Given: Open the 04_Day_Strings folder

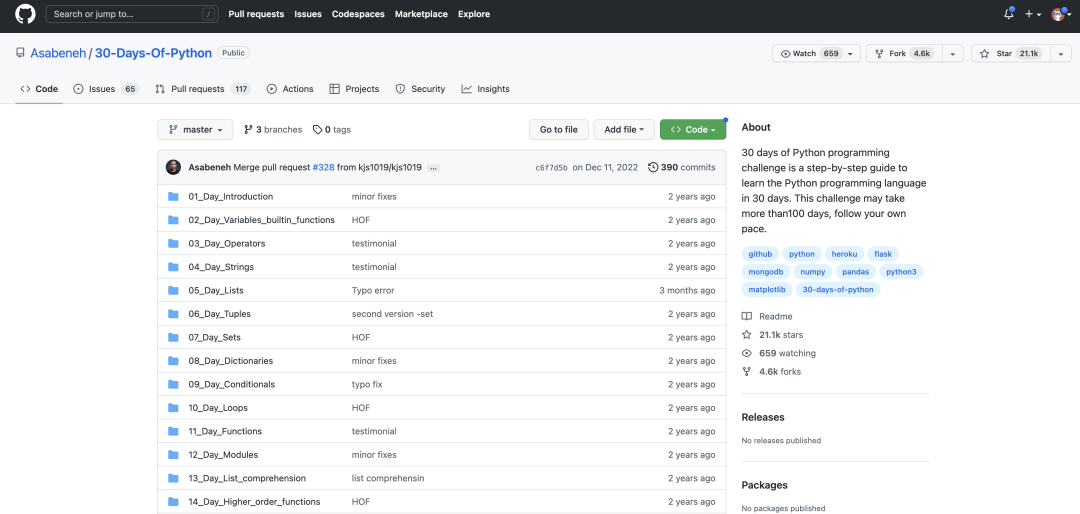Looking at the screenshot, I should [x=221, y=267].
